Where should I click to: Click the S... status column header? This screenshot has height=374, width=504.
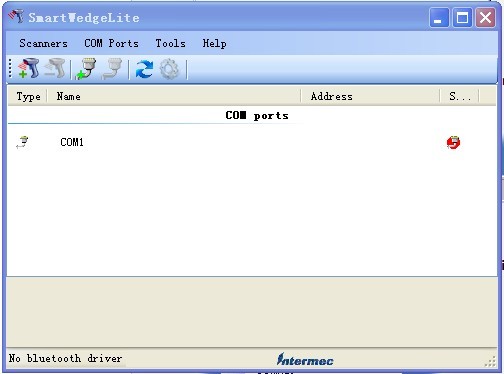459,96
